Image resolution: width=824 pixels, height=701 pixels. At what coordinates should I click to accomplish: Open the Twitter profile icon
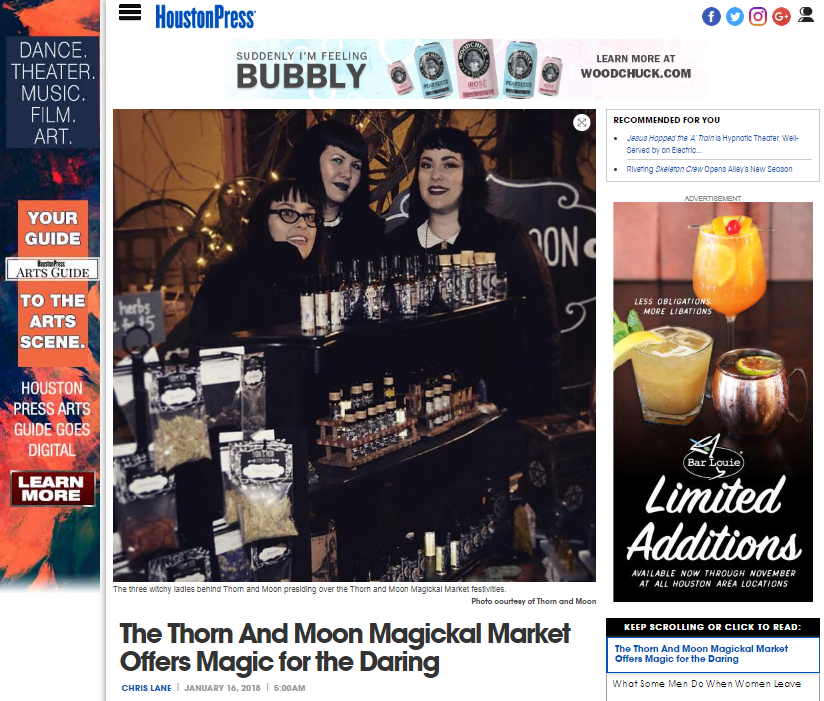point(735,16)
